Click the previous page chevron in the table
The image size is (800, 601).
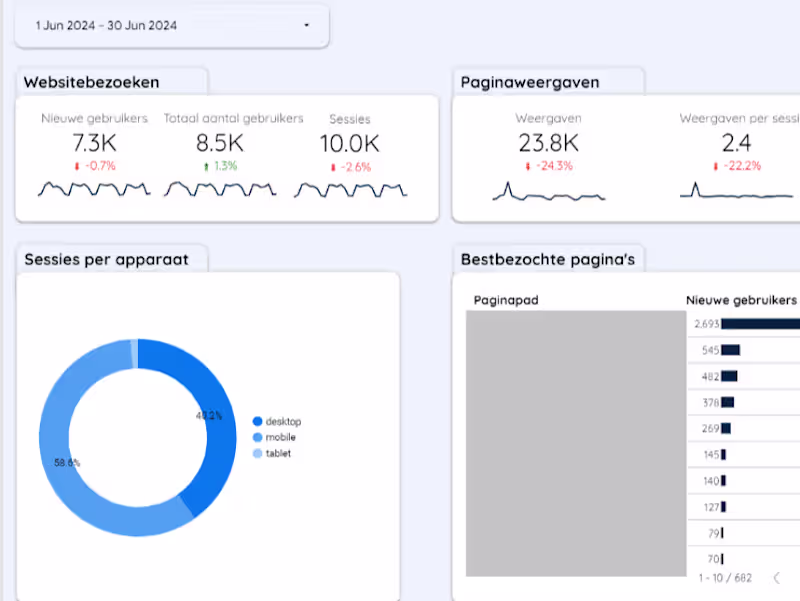pos(779,578)
